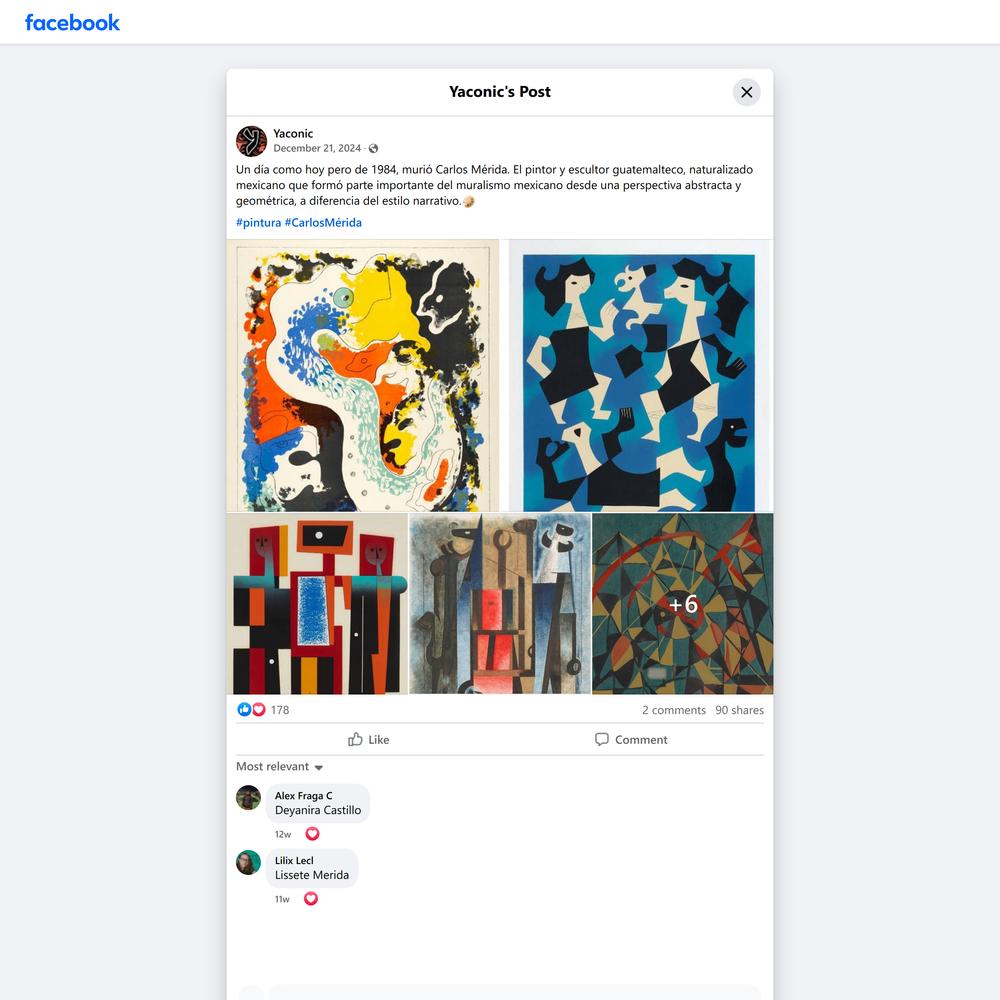
Task: Click heart reaction on Lilix Lecl's comment
Action: (x=311, y=899)
